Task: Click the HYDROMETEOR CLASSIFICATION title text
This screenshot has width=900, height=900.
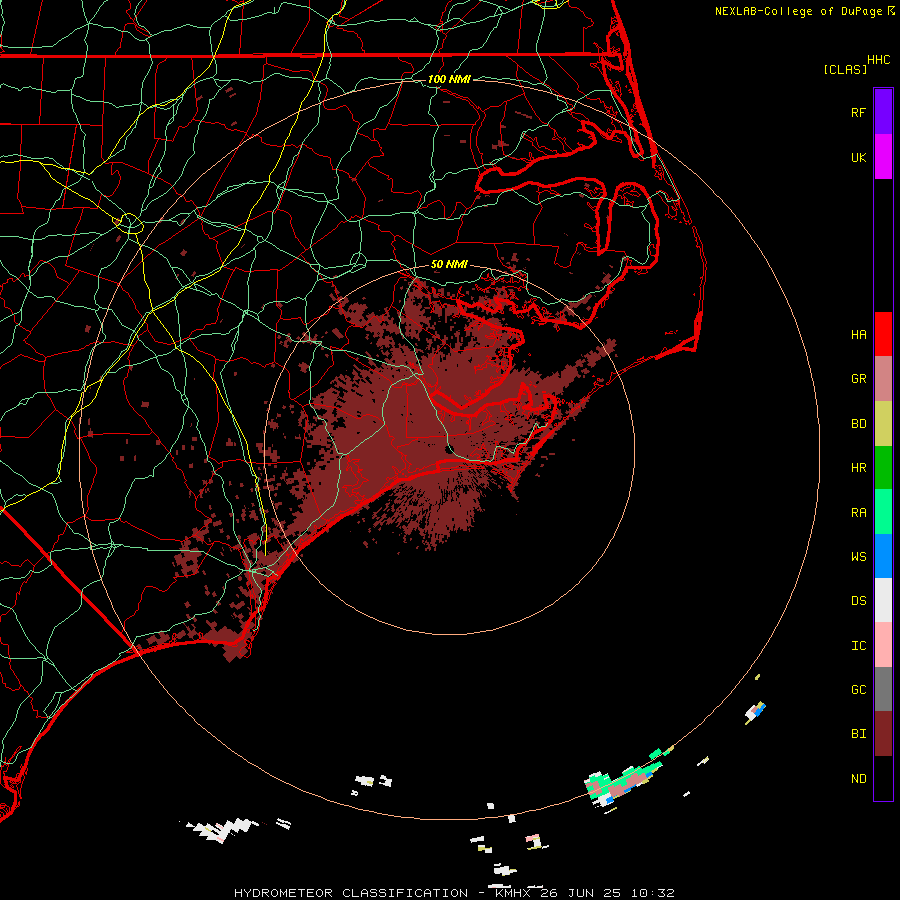Action: pyautogui.click(x=351, y=893)
